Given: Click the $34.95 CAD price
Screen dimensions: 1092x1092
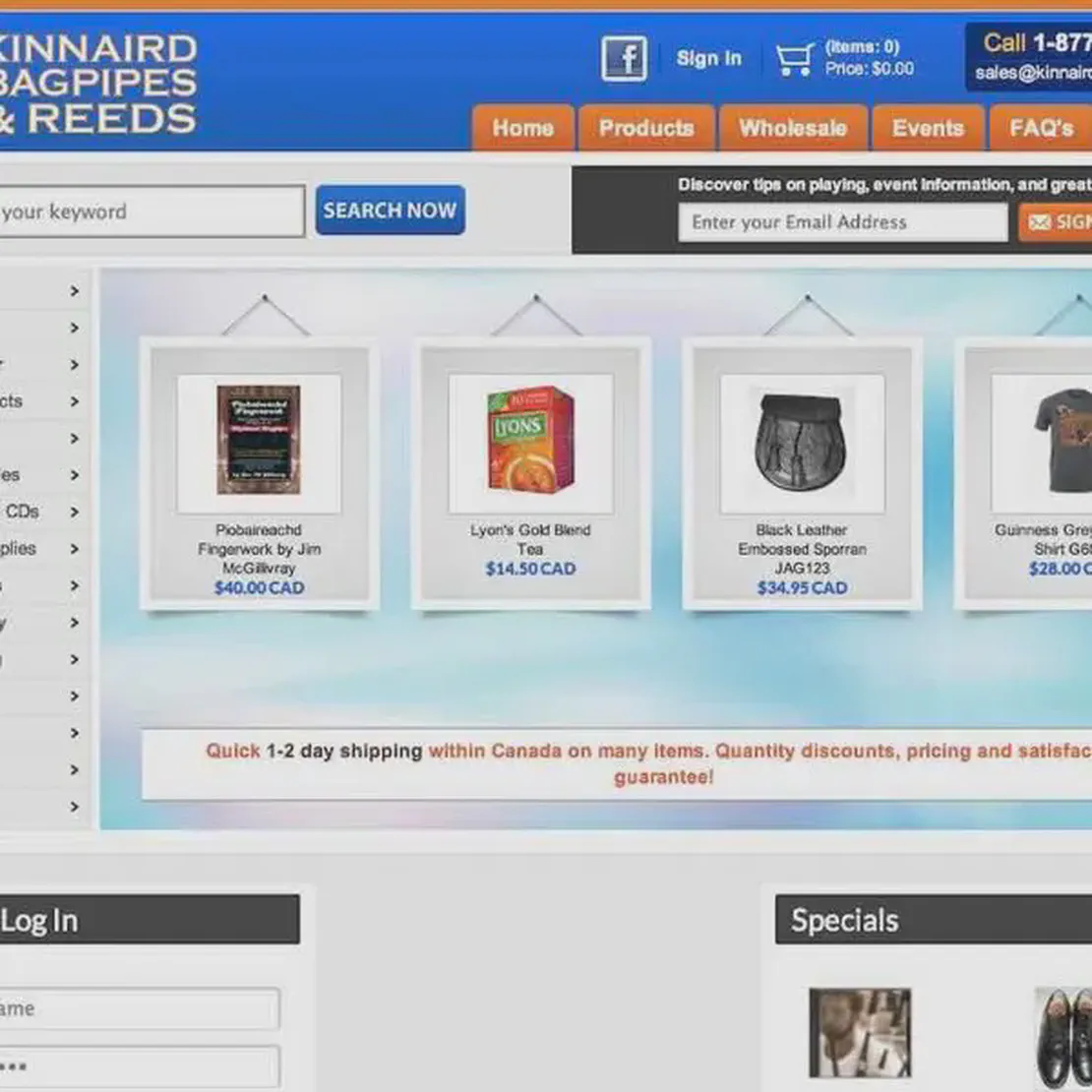Looking at the screenshot, I should [x=803, y=587].
